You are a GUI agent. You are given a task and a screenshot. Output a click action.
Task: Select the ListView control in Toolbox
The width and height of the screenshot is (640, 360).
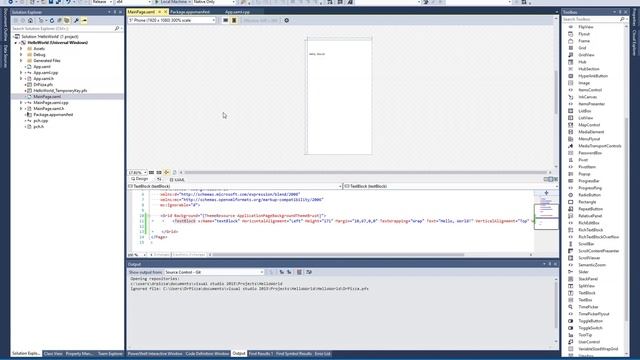[586, 118]
